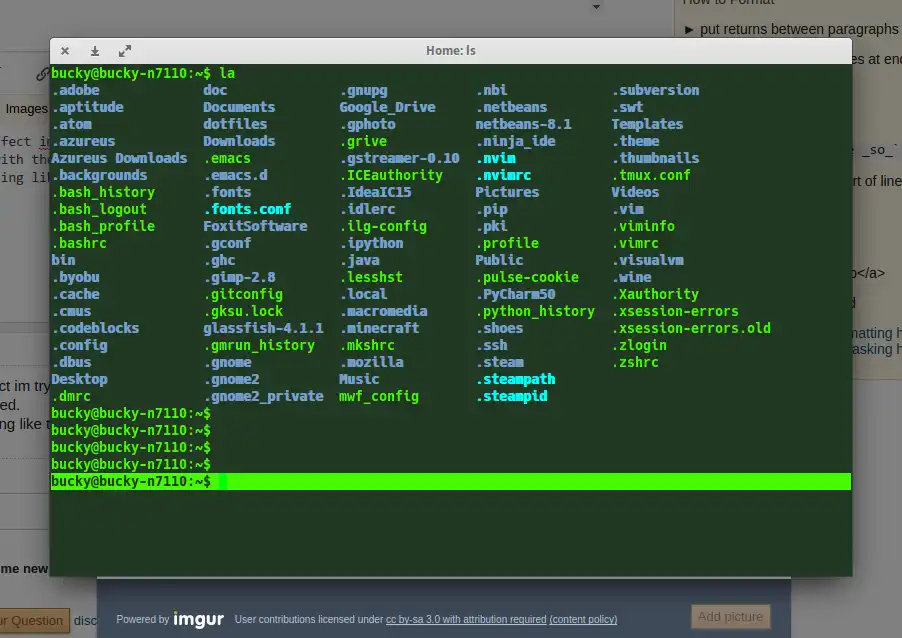Download the image using the download arrow icon
Image resolution: width=902 pixels, height=638 pixels.
tap(95, 51)
